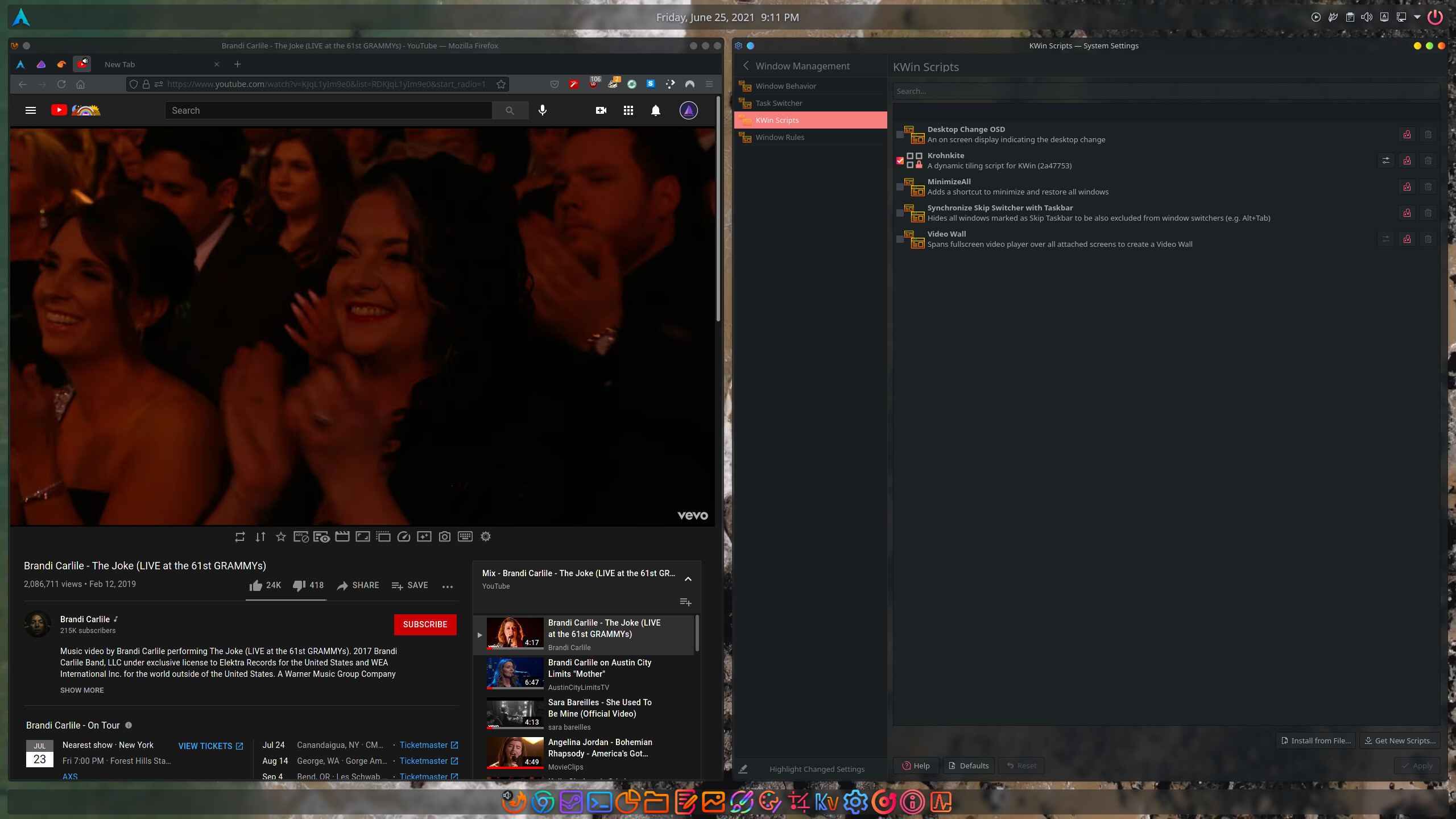Click the export icon for Desktop Change OSD
Screen dimensions: 1456x819
click(1407, 135)
